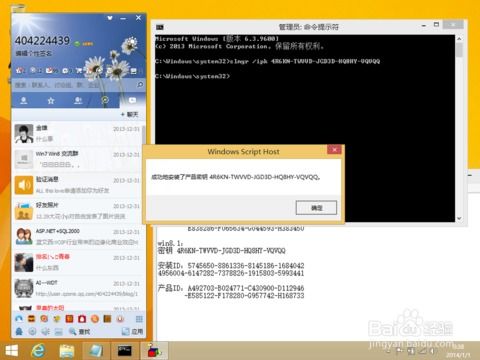
Task: Click the "+ 聊天" button in QQ
Action: (x=130, y=114)
